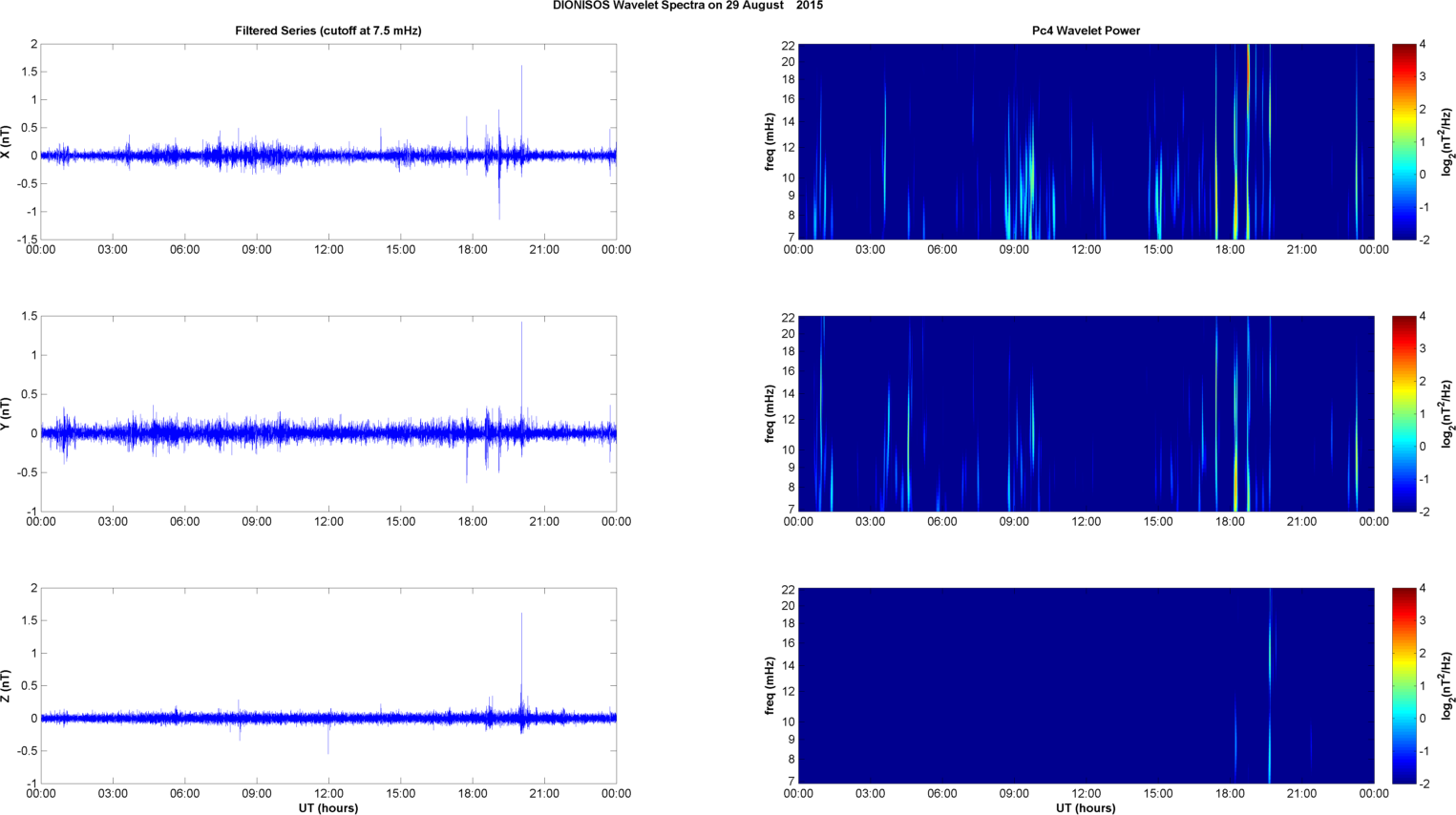Click inside the Z component filtered series plot

click(x=328, y=685)
